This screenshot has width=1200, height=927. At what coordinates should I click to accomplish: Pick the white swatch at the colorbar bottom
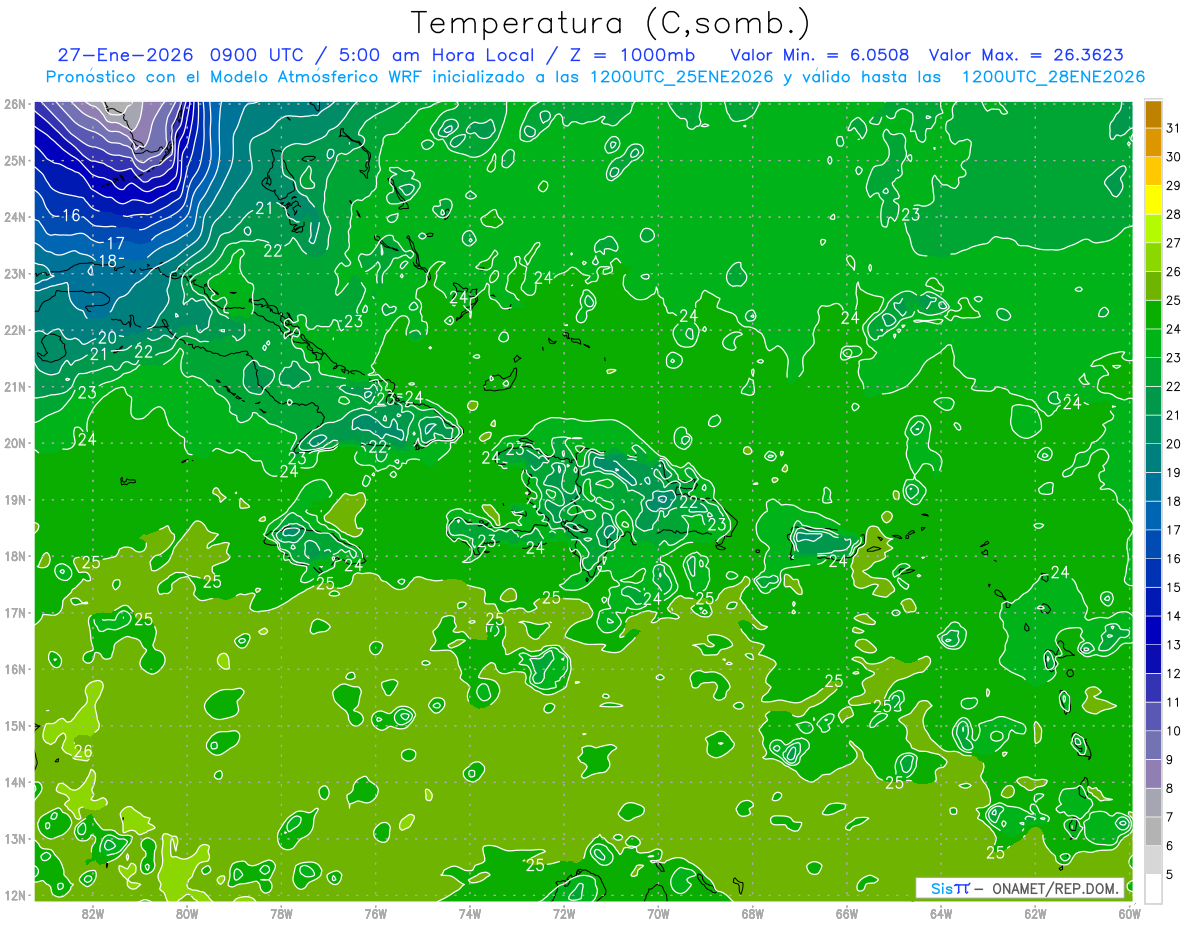point(1153,888)
